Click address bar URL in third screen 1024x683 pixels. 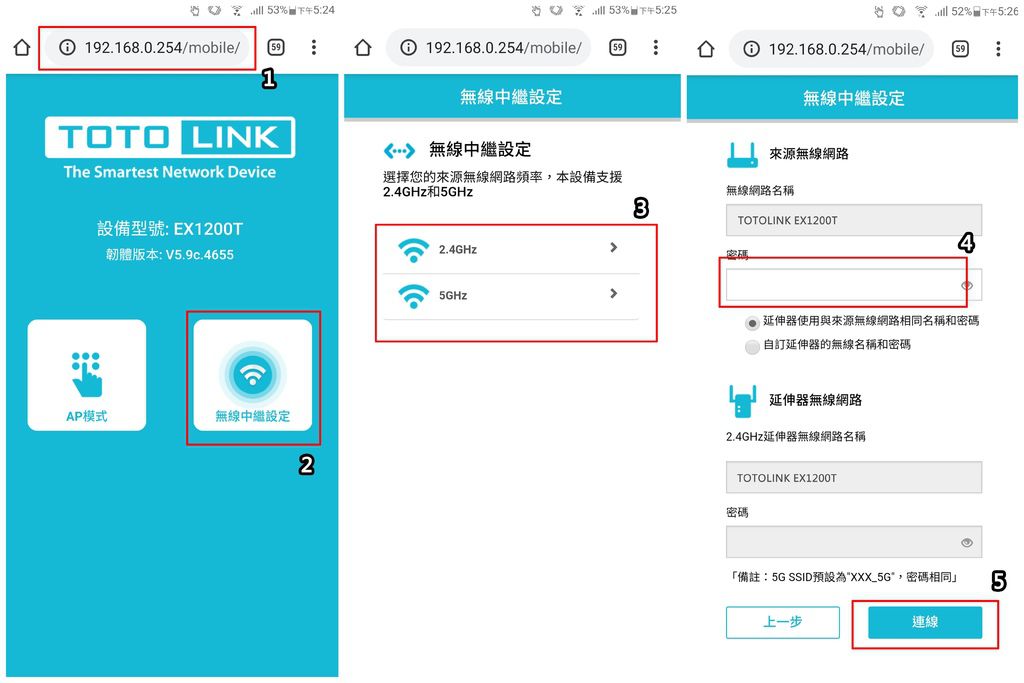(846, 49)
